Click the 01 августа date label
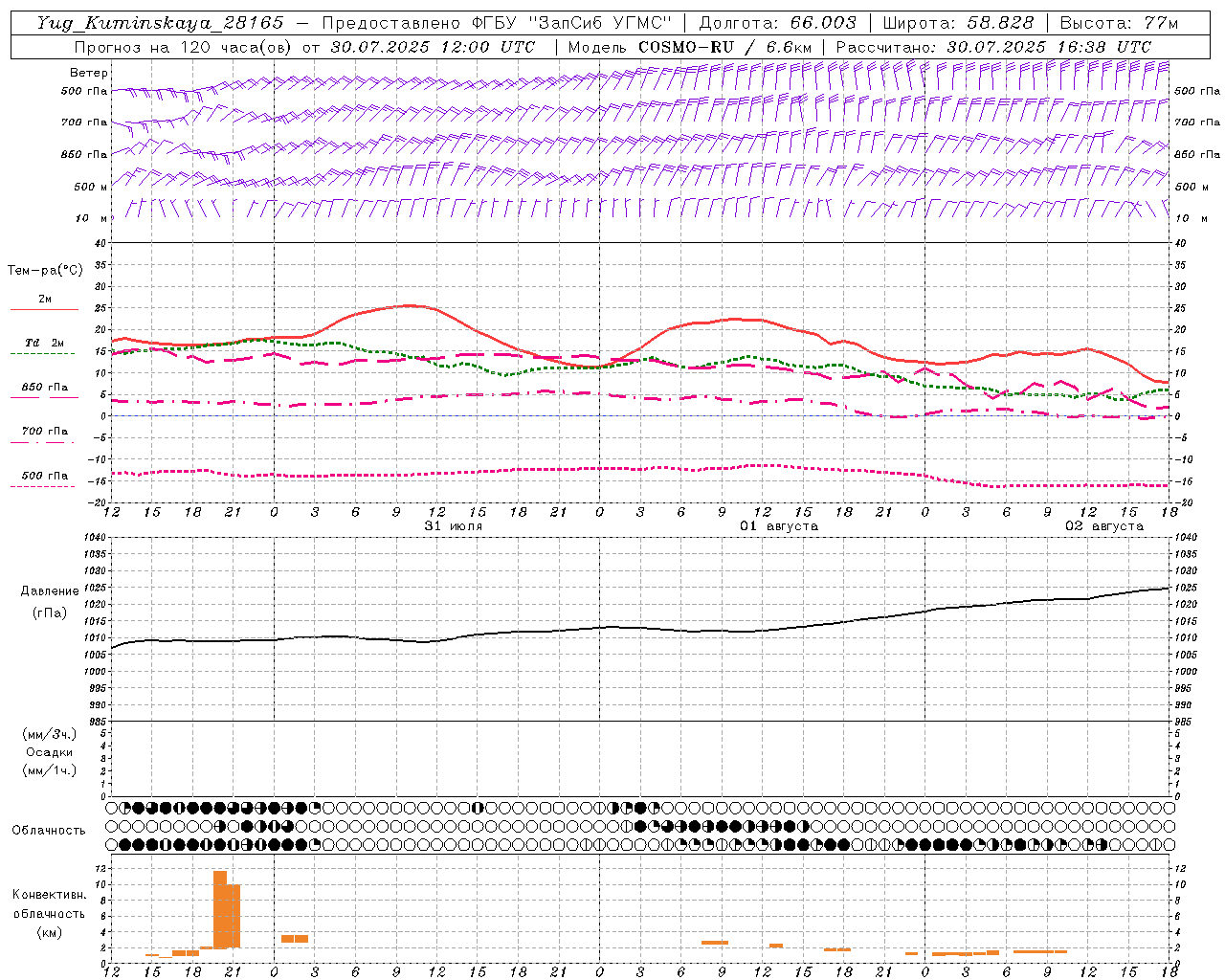Viewport: 1225px width, 980px height. [x=779, y=526]
